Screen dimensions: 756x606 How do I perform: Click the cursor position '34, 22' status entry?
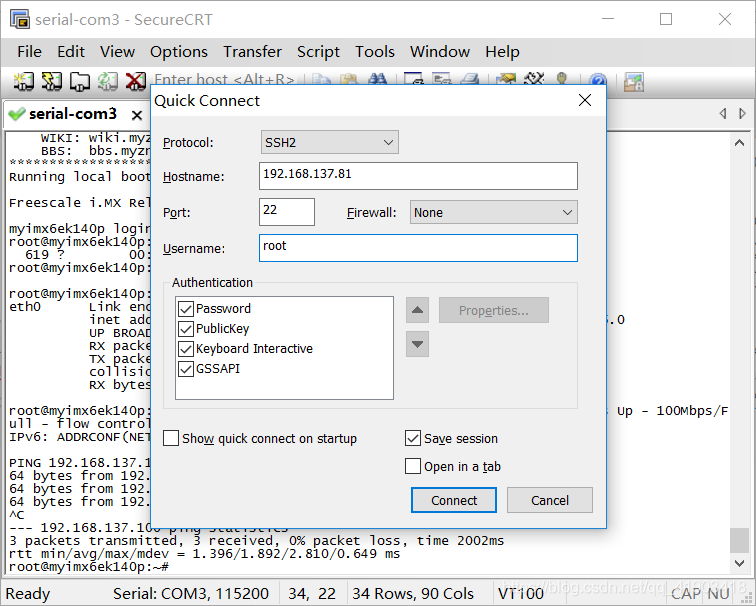pos(312,593)
